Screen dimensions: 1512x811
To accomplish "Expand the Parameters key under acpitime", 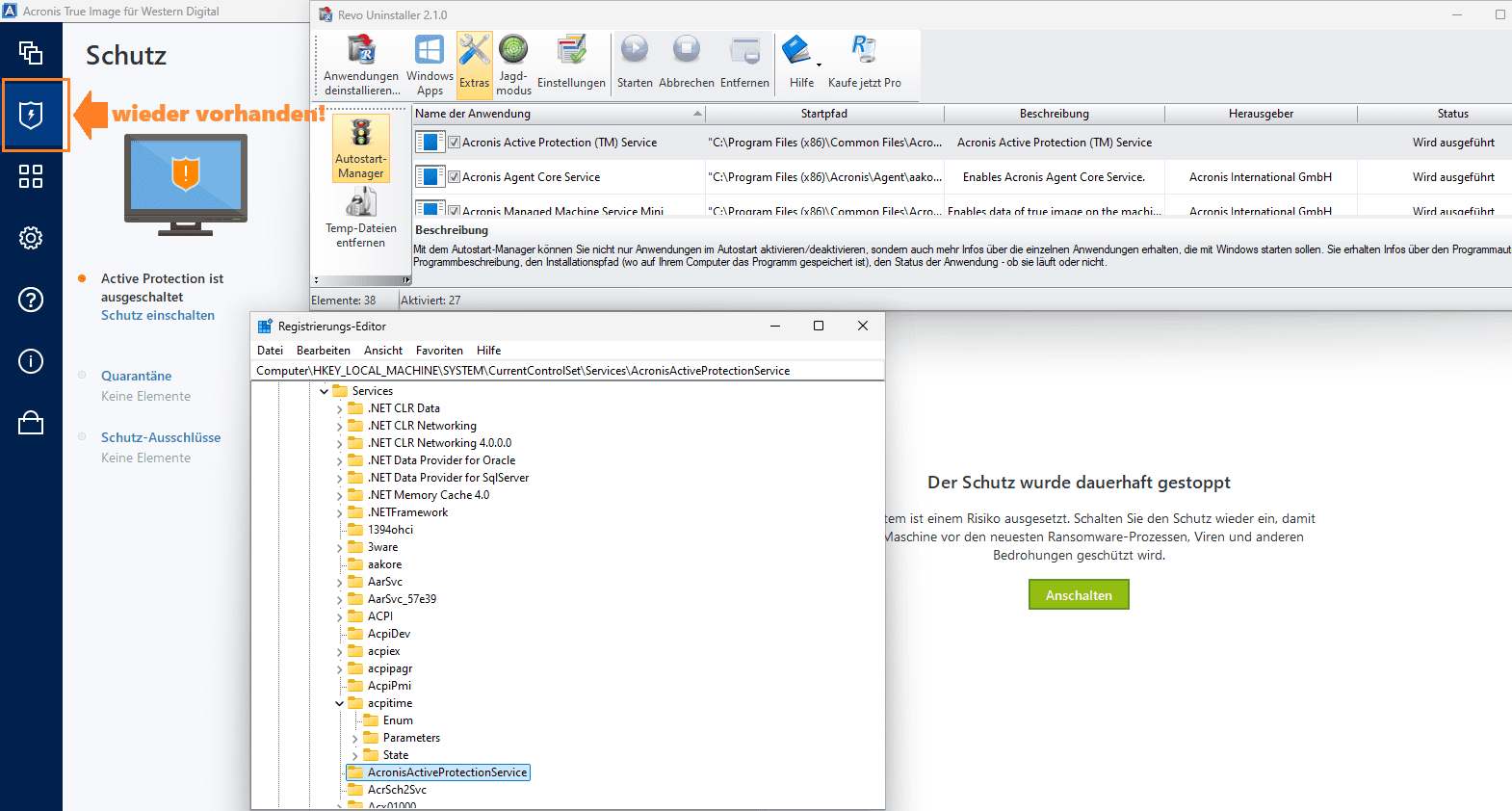I will pos(354,739).
